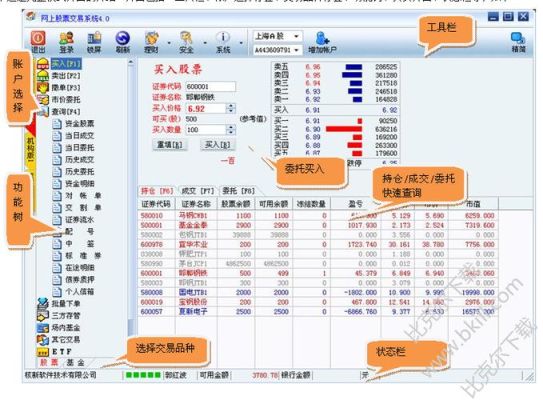Image resolution: width=543 pixels, height=400 pixels.
Task: Decrease 买入价格 with the down arrow
Action: coord(231,111)
